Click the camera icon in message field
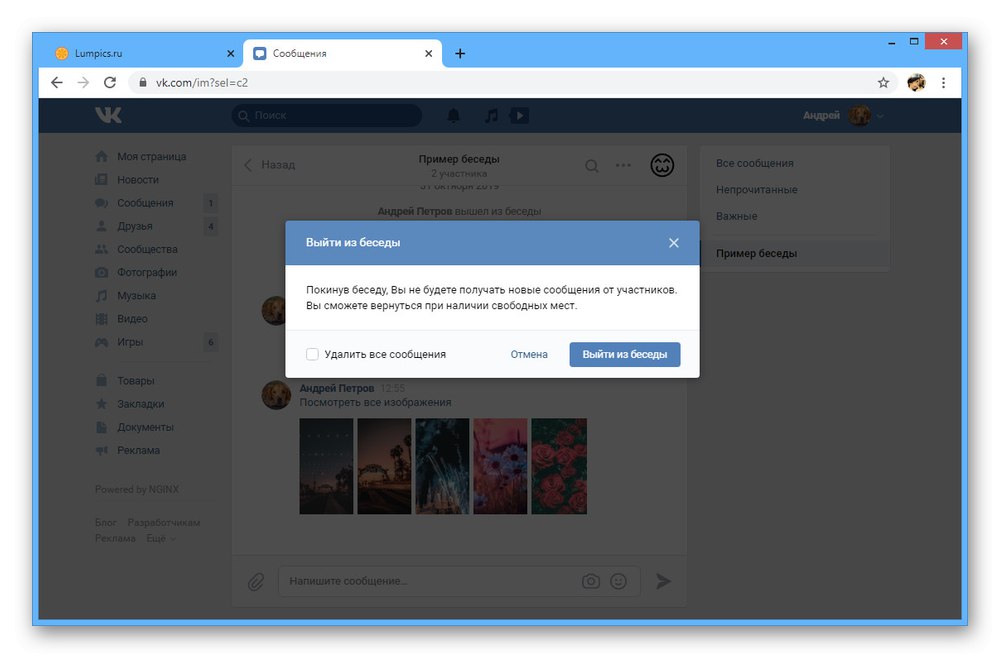 [591, 581]
